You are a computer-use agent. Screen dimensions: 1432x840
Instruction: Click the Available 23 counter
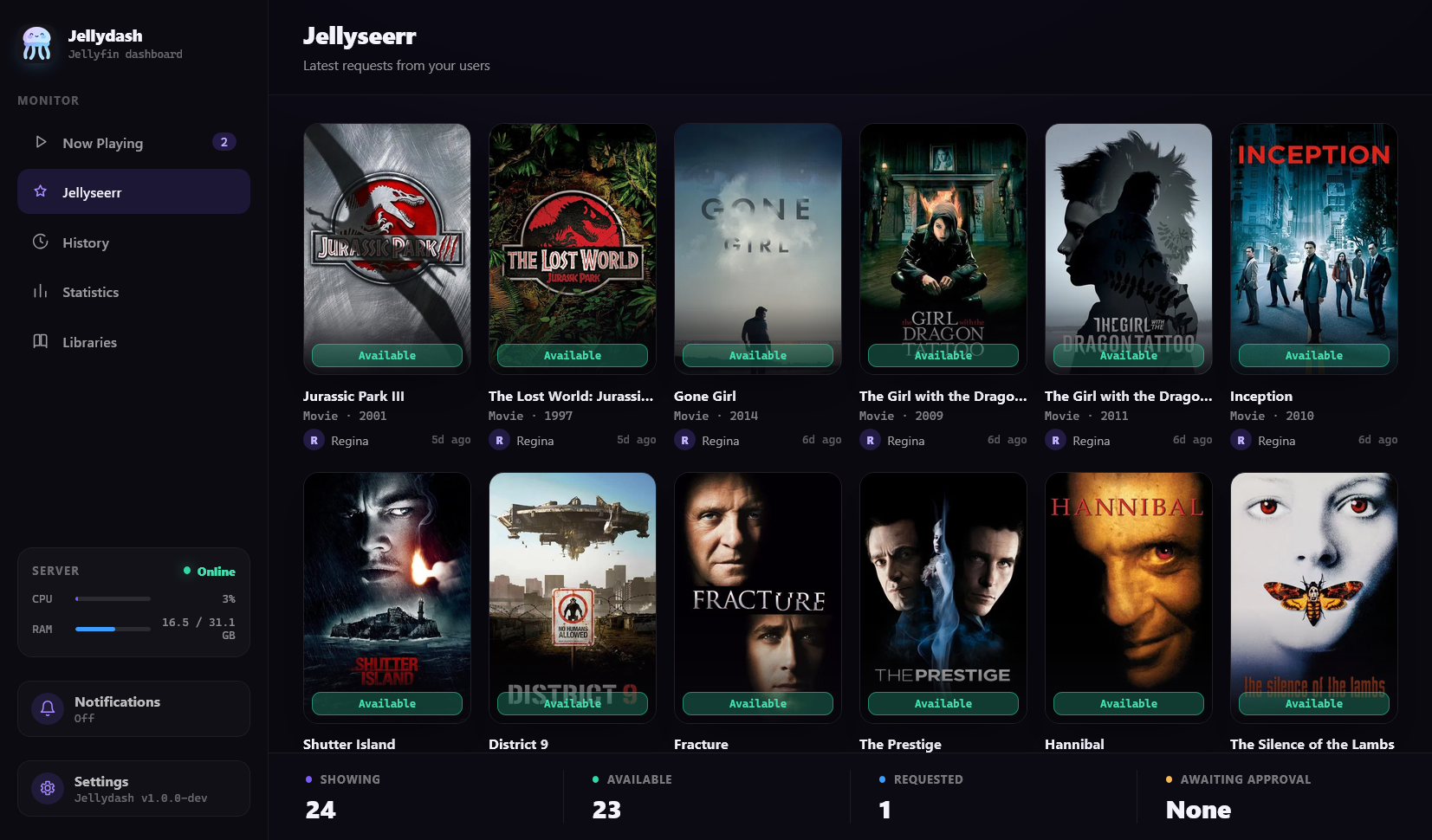pos(632,795)
